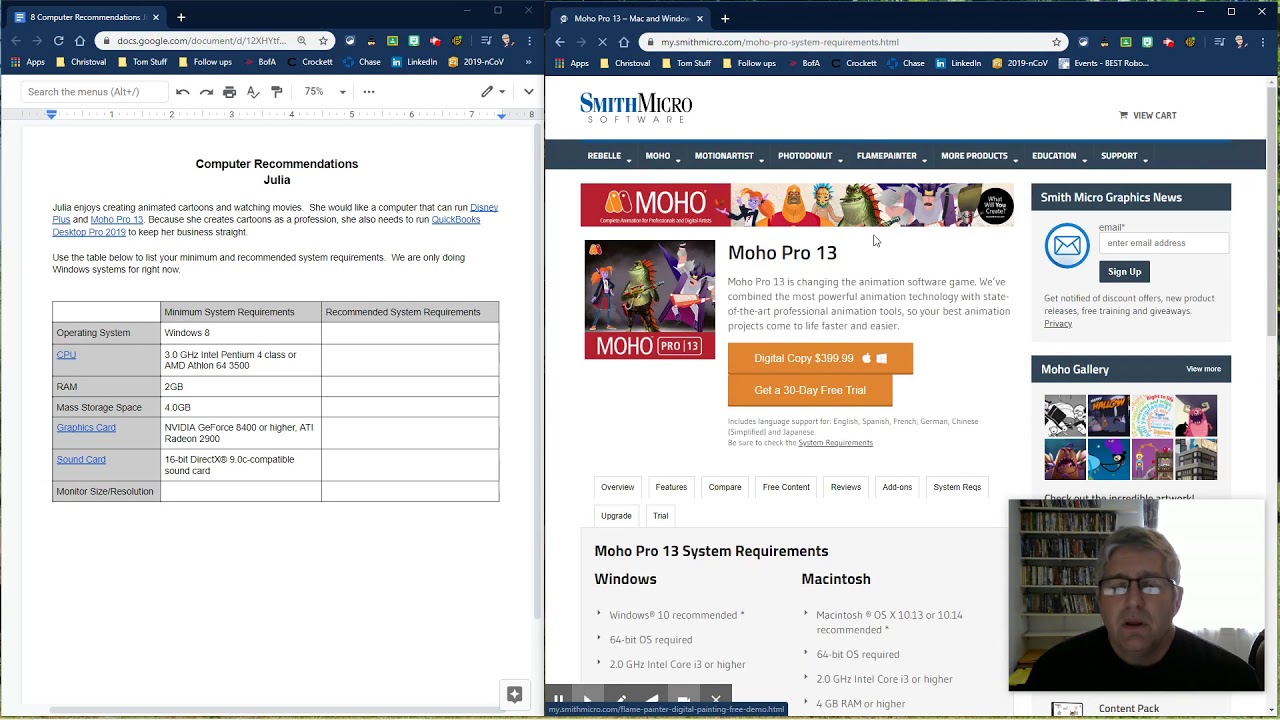Viewport: 1280px width, 720px height.
Task: Go to home page in Docs browser window
Action: pyautogui.click(x=80, y=41)
